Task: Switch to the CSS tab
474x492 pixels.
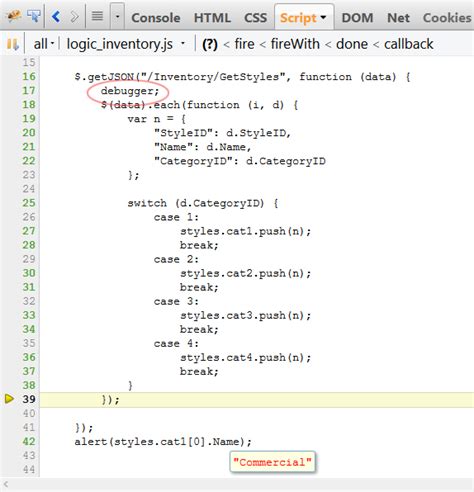Action: [255, 18]
